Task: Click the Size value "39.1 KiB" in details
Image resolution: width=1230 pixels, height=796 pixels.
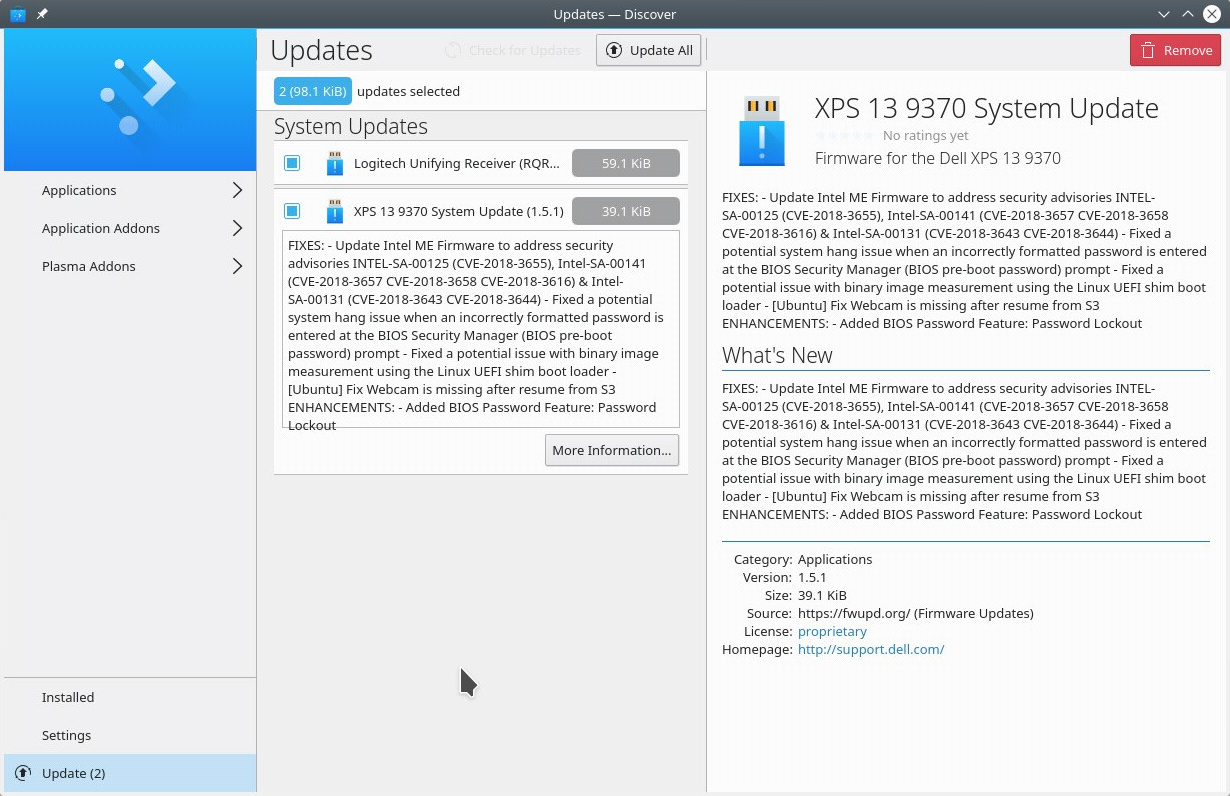Action: pyautogui.click(x=822, y=595)
